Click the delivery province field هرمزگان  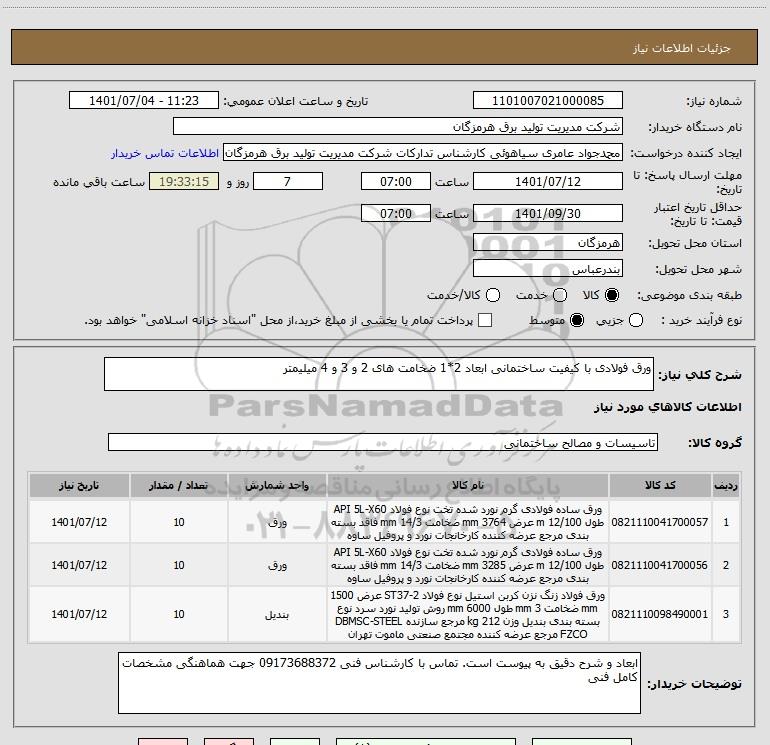point(548,243)
